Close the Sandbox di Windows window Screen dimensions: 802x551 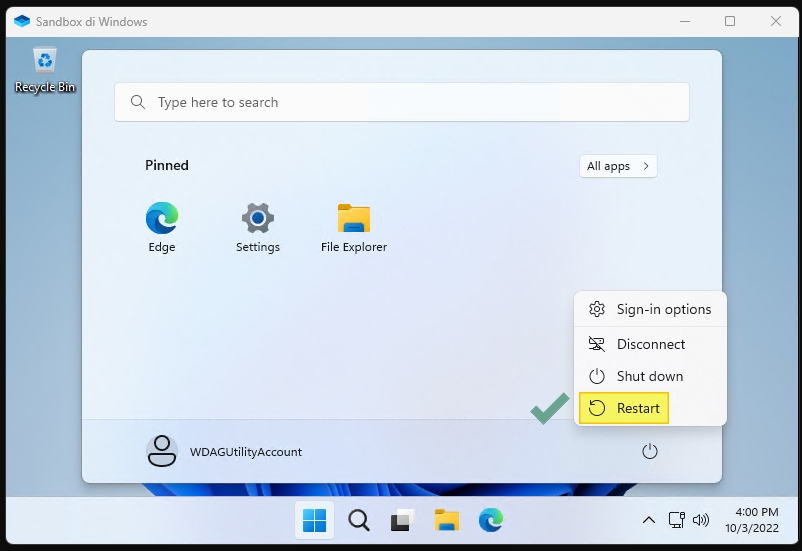[x=775, y=21]
